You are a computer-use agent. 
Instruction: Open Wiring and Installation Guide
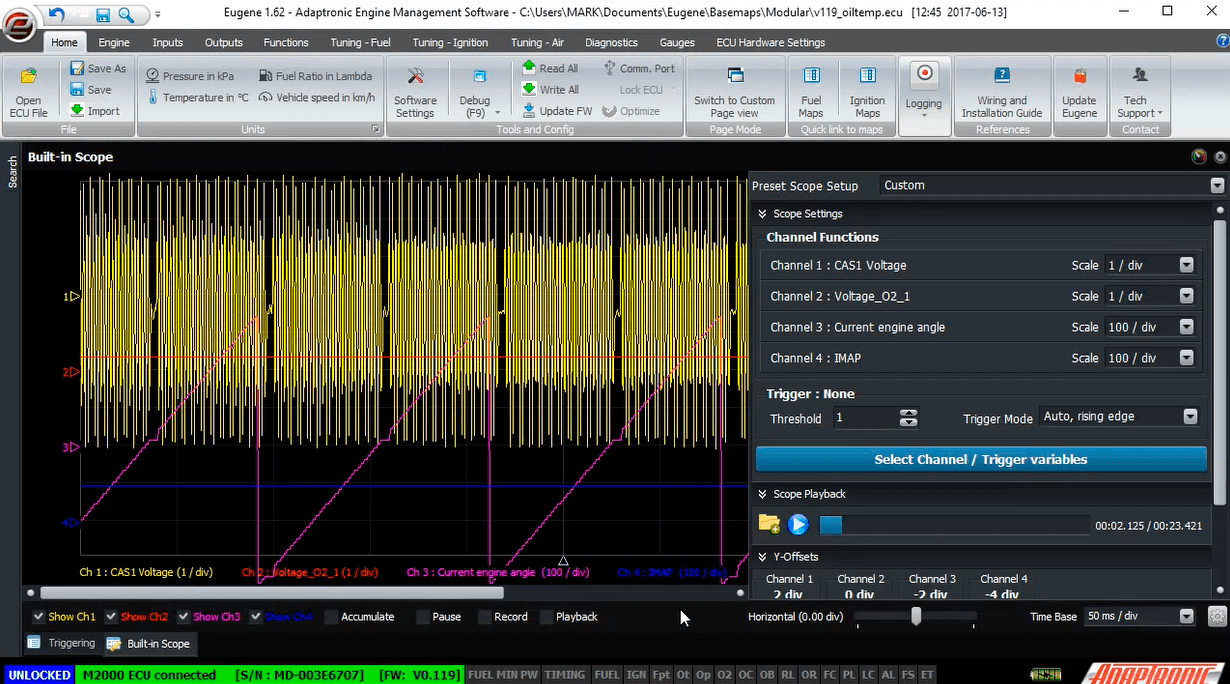click(x=1002, y=92)
